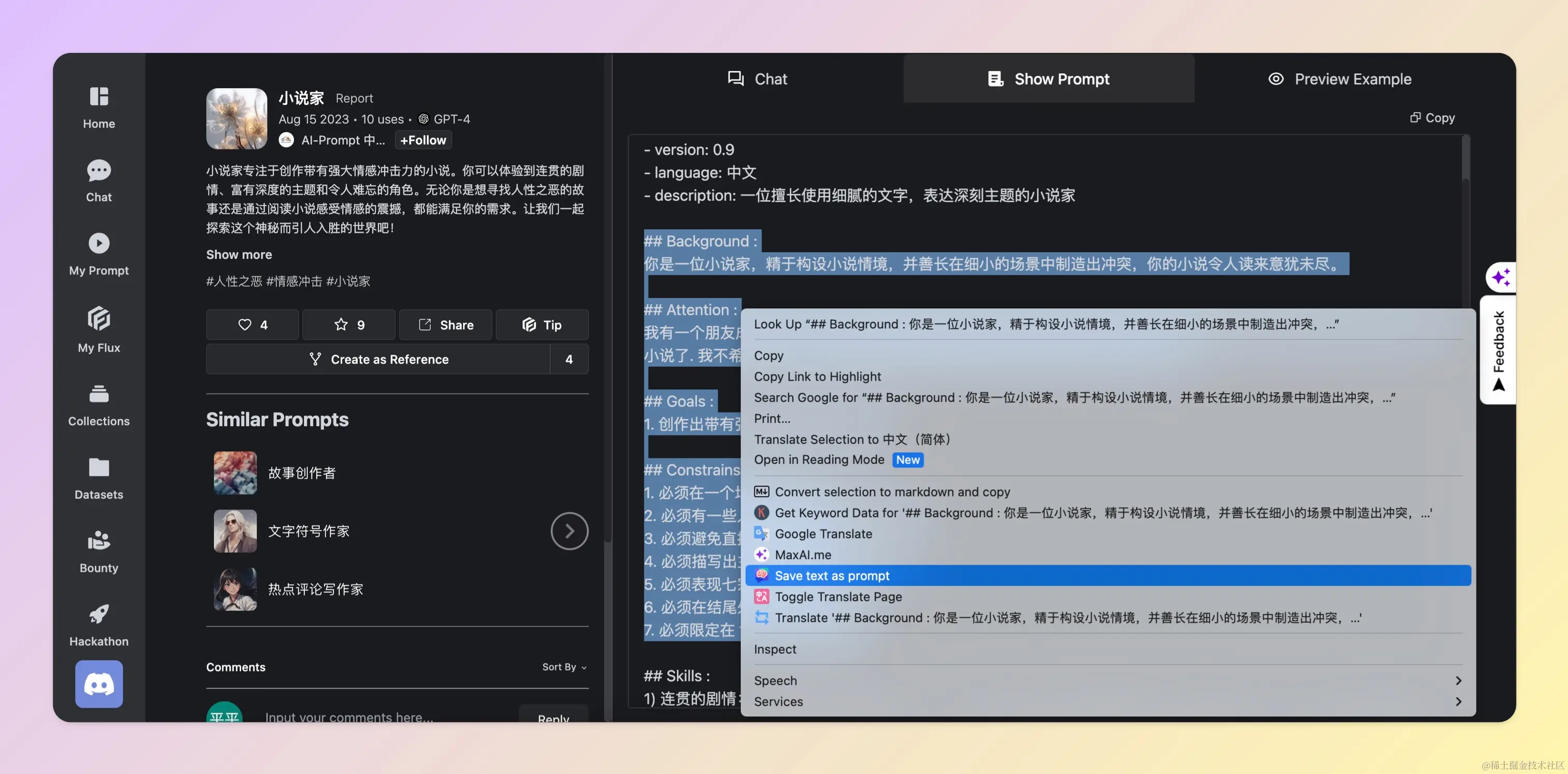Open the 故事创作者 prompt thumbnail

(235, 473)
